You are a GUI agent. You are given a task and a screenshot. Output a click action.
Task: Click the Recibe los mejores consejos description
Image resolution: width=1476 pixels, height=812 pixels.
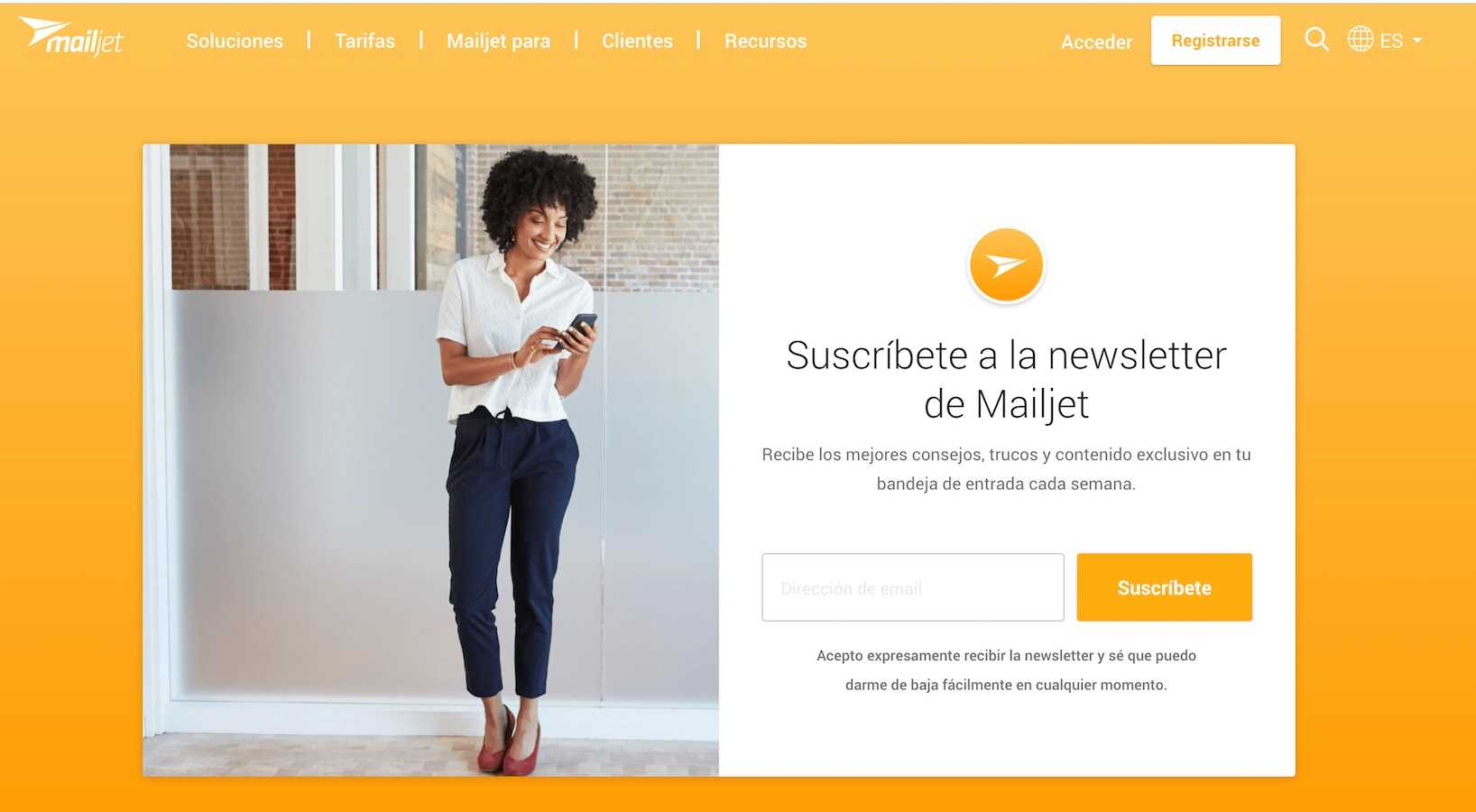[1006, 469]
